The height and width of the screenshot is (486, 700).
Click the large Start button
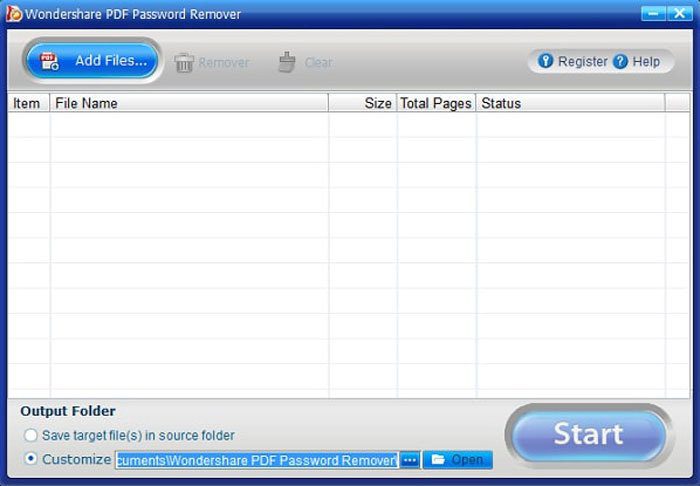pyautogui.click(x=588, y=434)
